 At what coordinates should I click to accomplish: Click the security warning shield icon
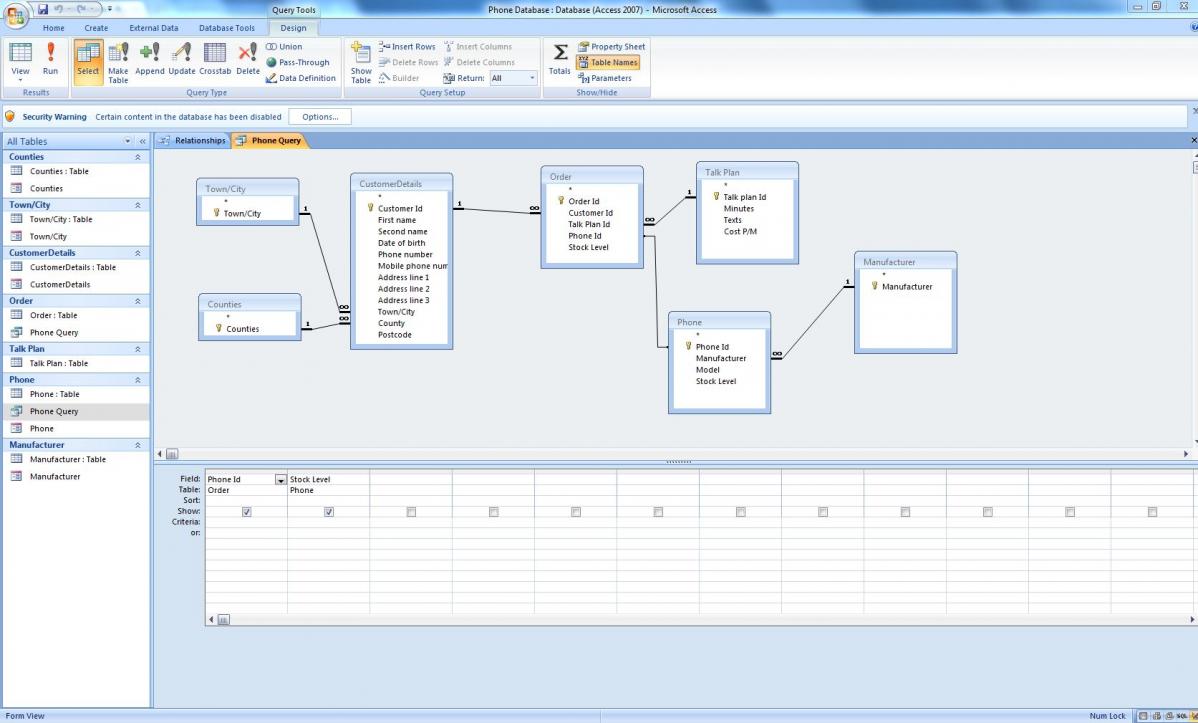click(10, 117)
